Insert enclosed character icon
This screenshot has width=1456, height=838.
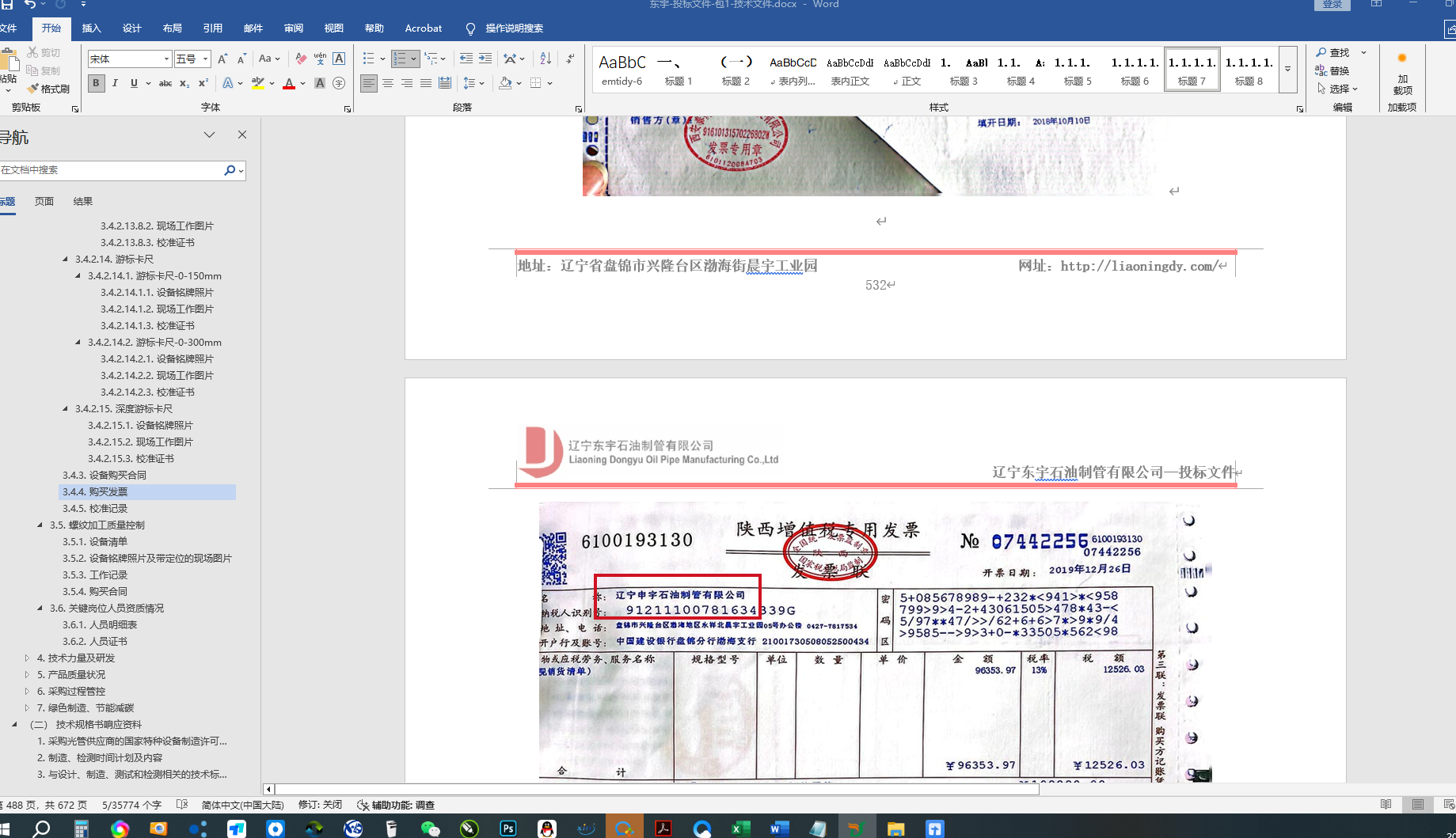click(x=339, y=83)
